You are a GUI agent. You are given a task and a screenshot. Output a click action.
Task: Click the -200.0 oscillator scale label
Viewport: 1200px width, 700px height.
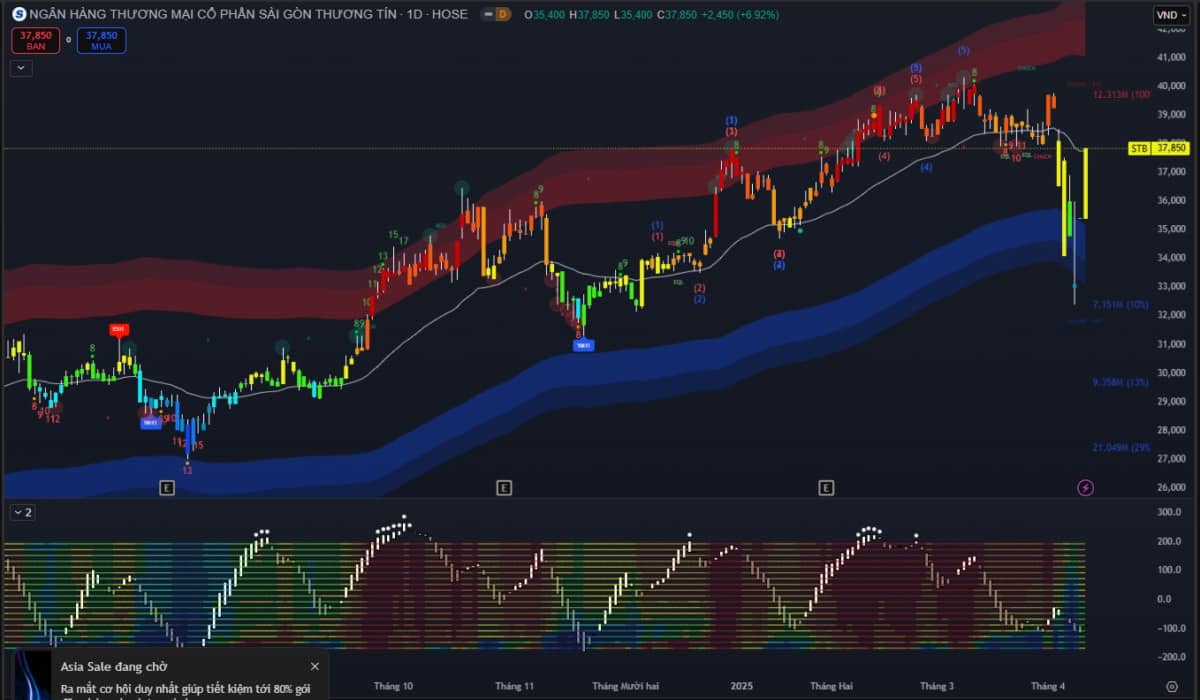(x=1169, y=657)
